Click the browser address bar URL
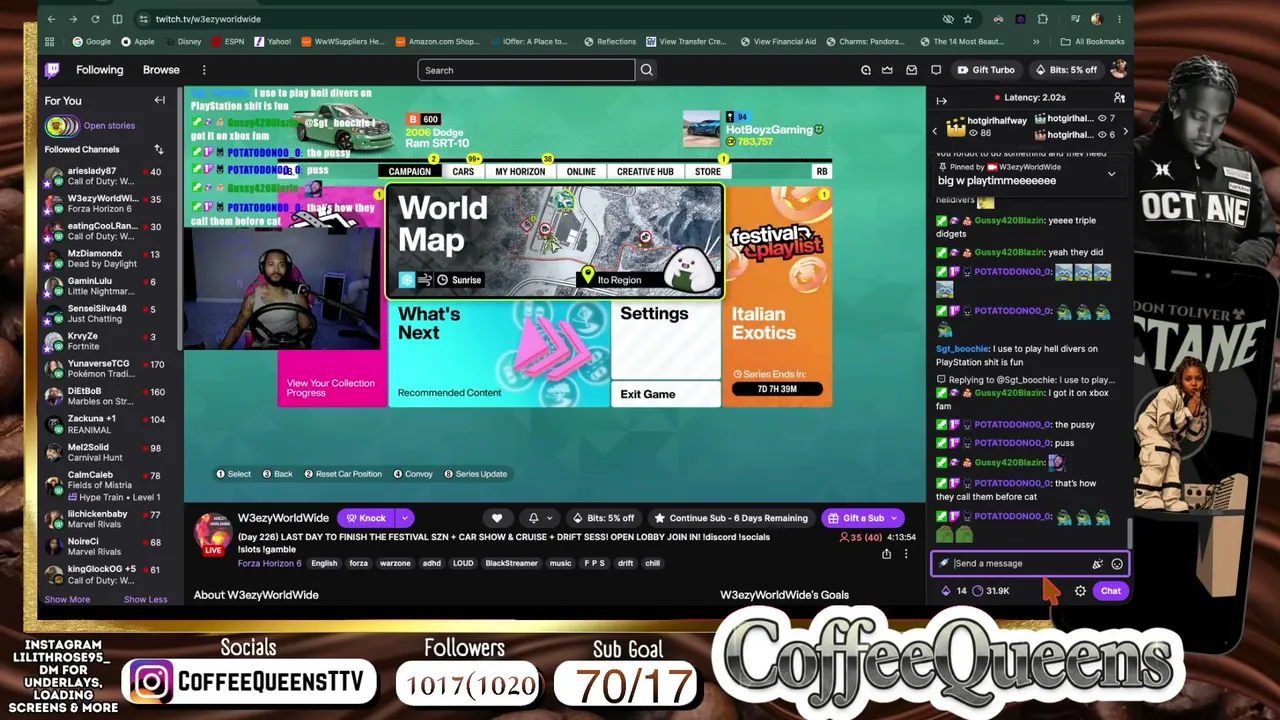The image size is (1280, 720). (208, 19)
